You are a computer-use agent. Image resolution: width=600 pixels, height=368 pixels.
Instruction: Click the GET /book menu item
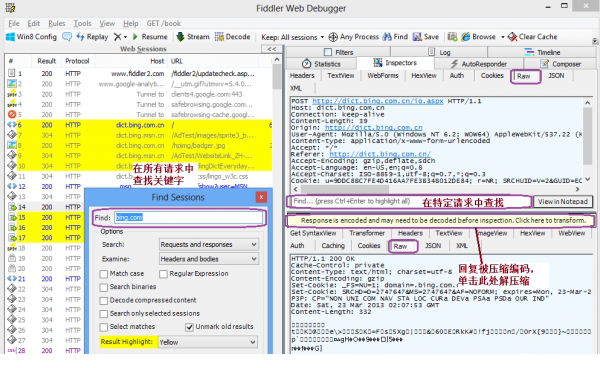pyautogui.click(x=163, y=23)
